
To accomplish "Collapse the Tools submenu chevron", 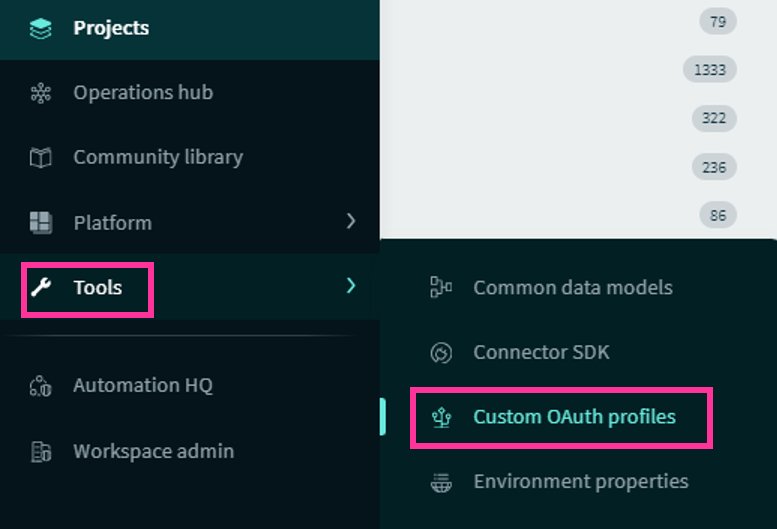I will point(351,286).
